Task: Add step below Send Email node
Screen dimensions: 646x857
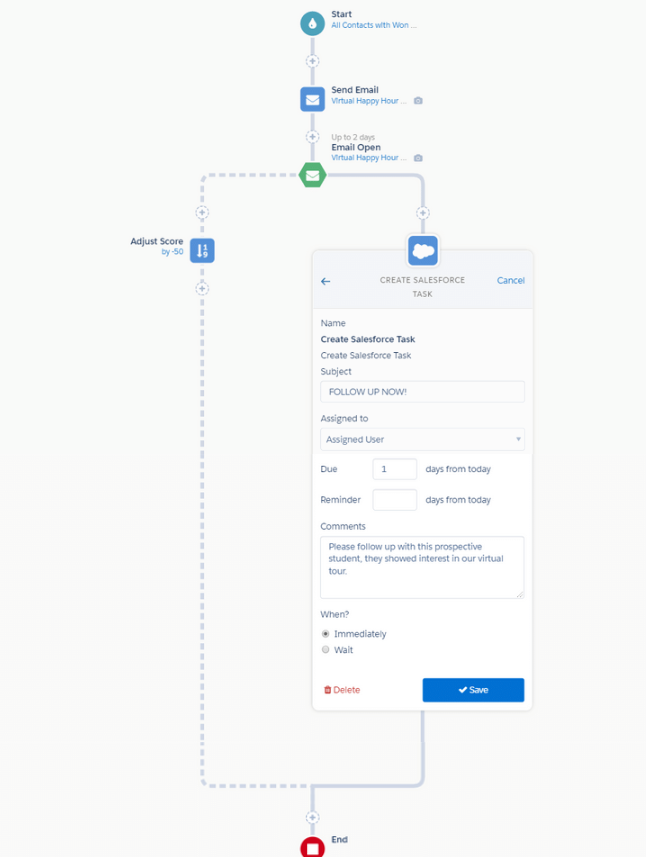Action: click(x=313, y=137)
